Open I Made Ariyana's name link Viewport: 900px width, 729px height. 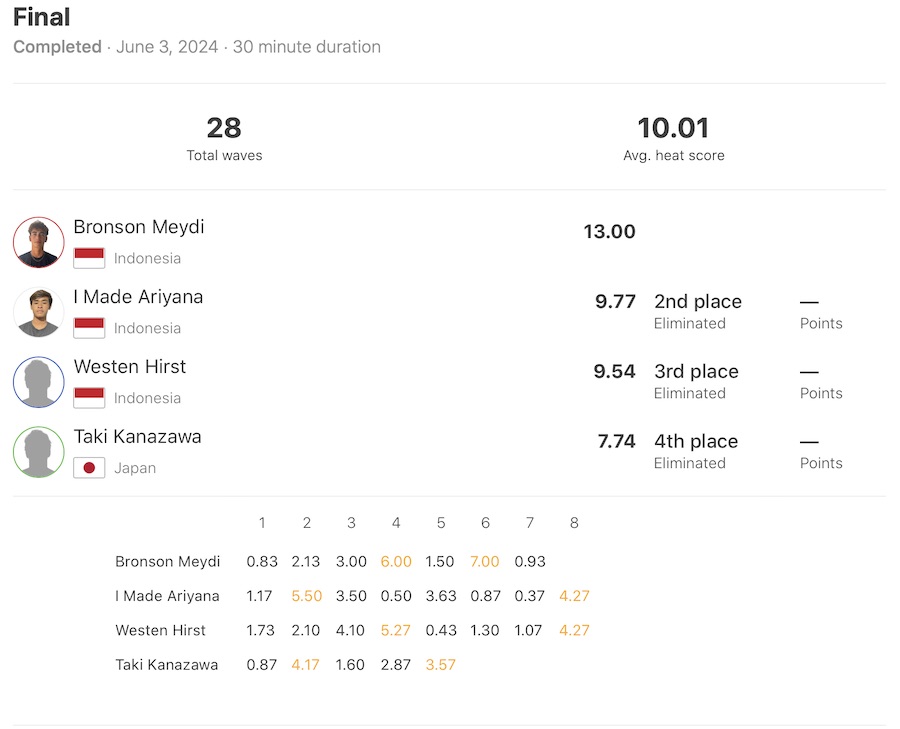point(138,297)
